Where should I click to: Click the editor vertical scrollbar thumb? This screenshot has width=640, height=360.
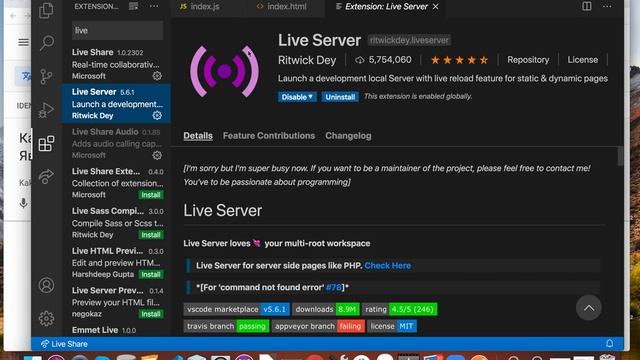[x=620, y=156]
